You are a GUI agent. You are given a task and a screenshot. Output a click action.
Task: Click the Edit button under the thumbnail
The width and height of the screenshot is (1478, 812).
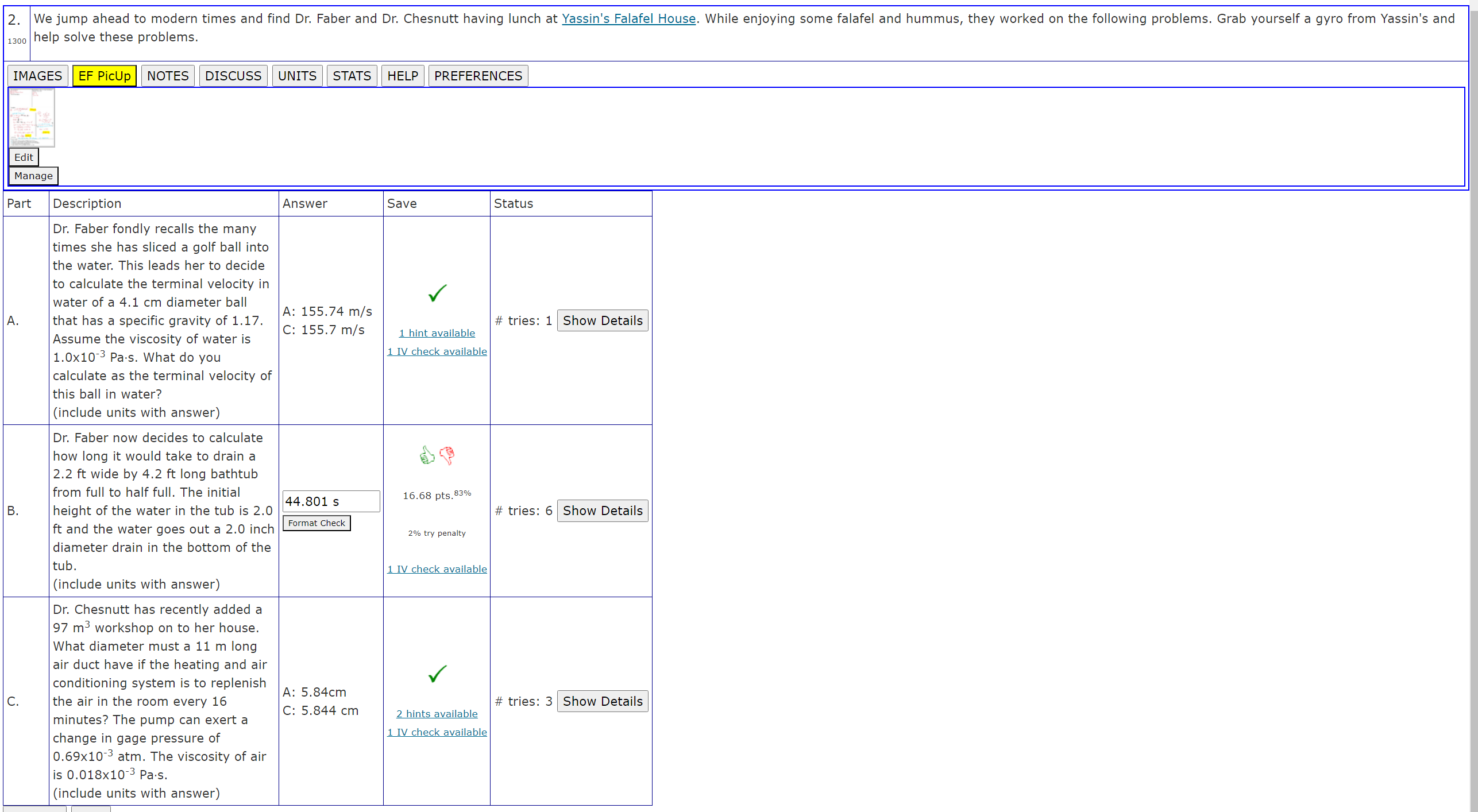24,157
